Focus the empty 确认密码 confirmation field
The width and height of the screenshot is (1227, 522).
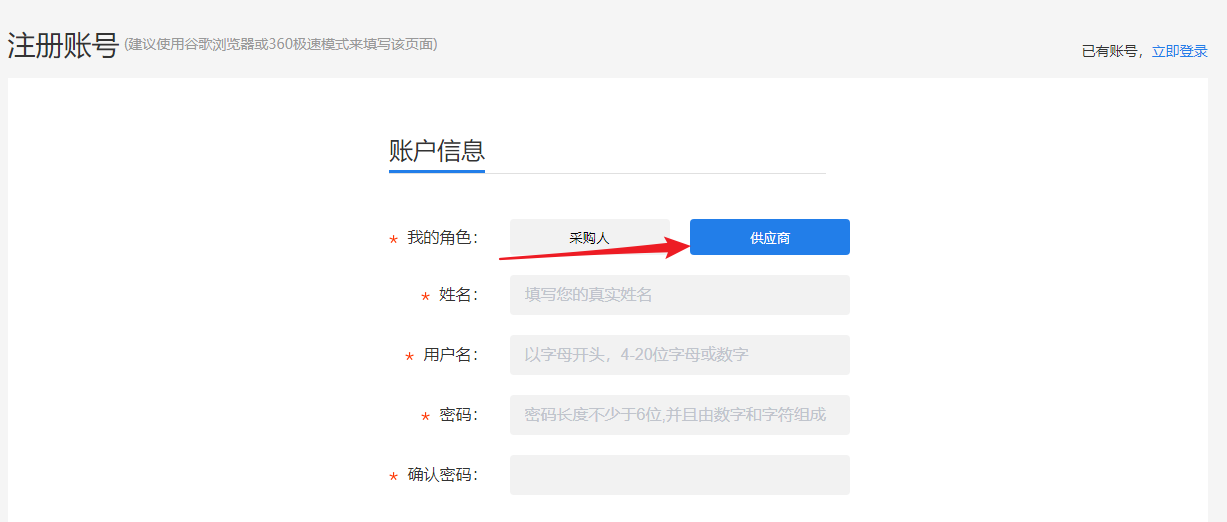point(679,475)
